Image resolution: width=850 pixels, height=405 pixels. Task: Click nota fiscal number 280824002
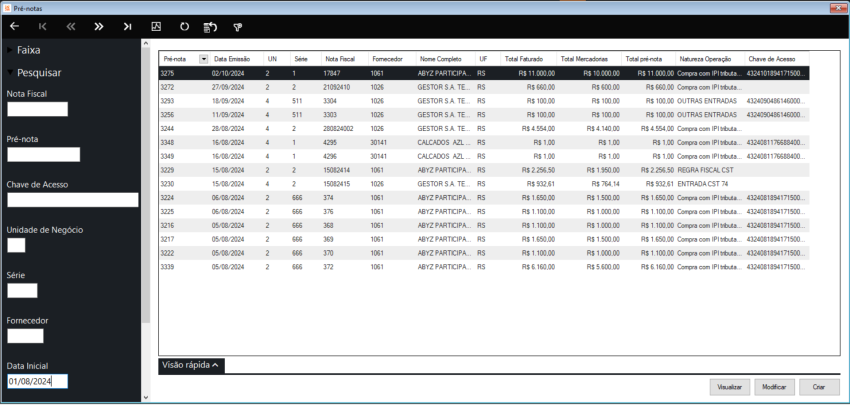[338, 128]
